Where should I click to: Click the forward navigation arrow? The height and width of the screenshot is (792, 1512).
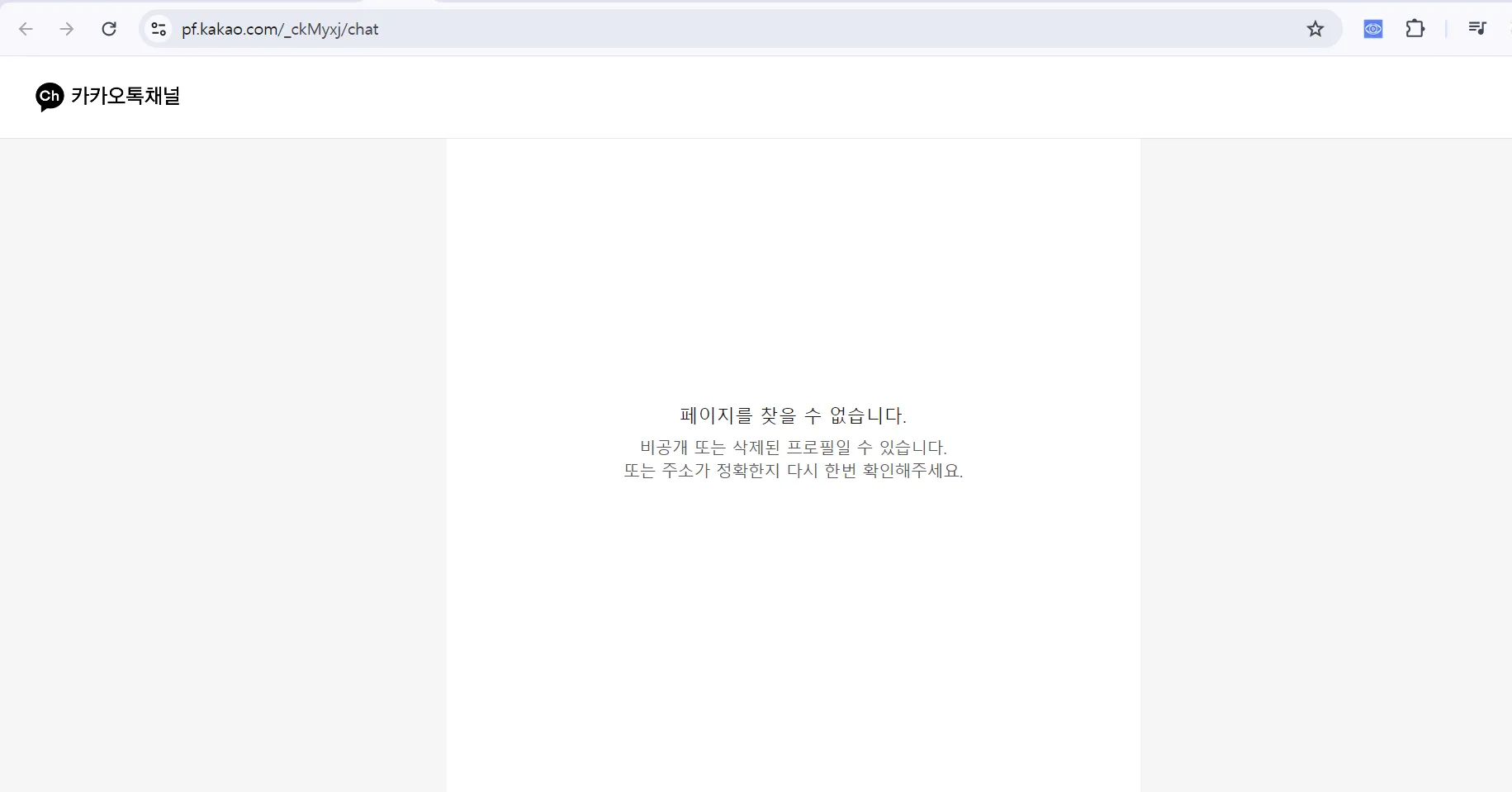pos(67,29)
